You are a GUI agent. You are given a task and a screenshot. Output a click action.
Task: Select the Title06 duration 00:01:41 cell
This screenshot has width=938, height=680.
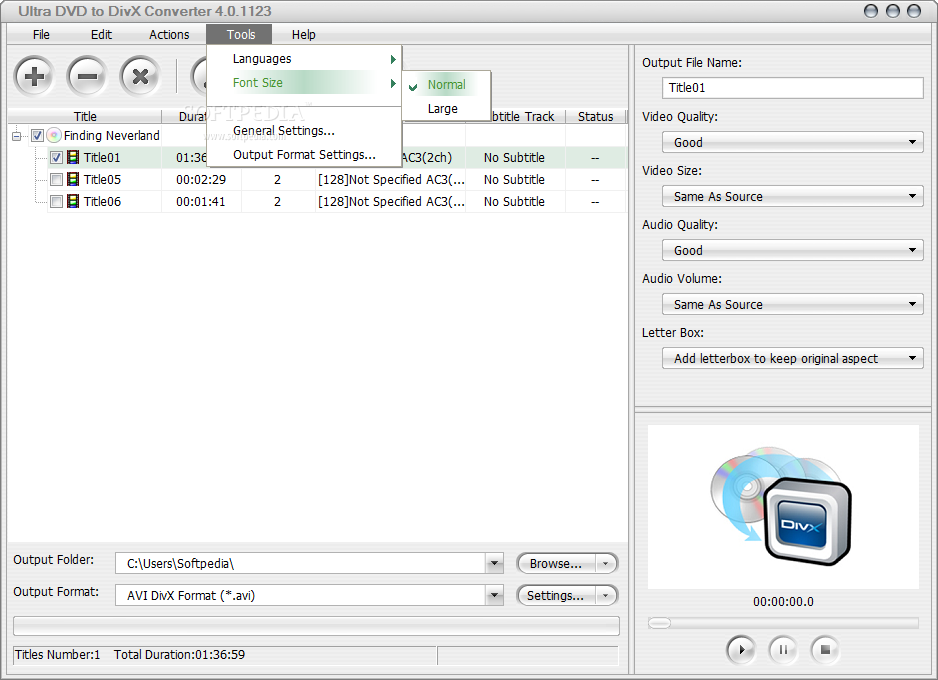tap(201, 202)
